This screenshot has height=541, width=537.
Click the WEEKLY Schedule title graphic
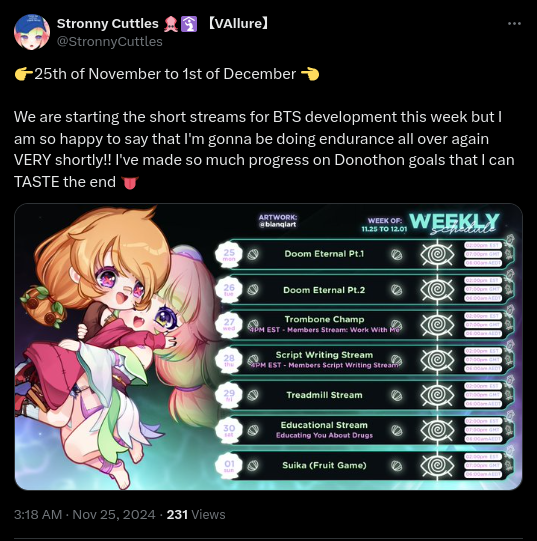454,223
